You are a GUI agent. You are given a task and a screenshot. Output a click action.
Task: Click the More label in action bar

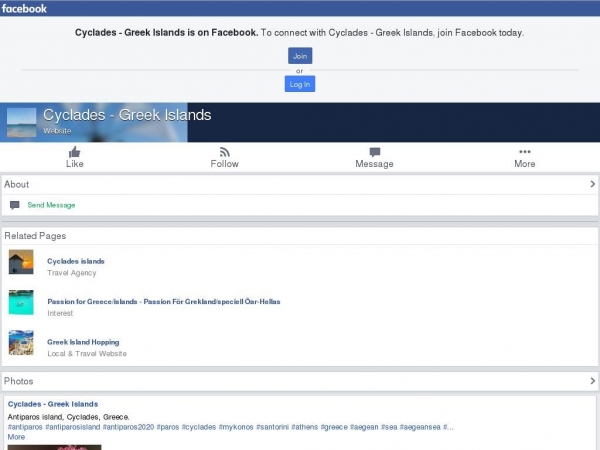[x=525, y=164]
